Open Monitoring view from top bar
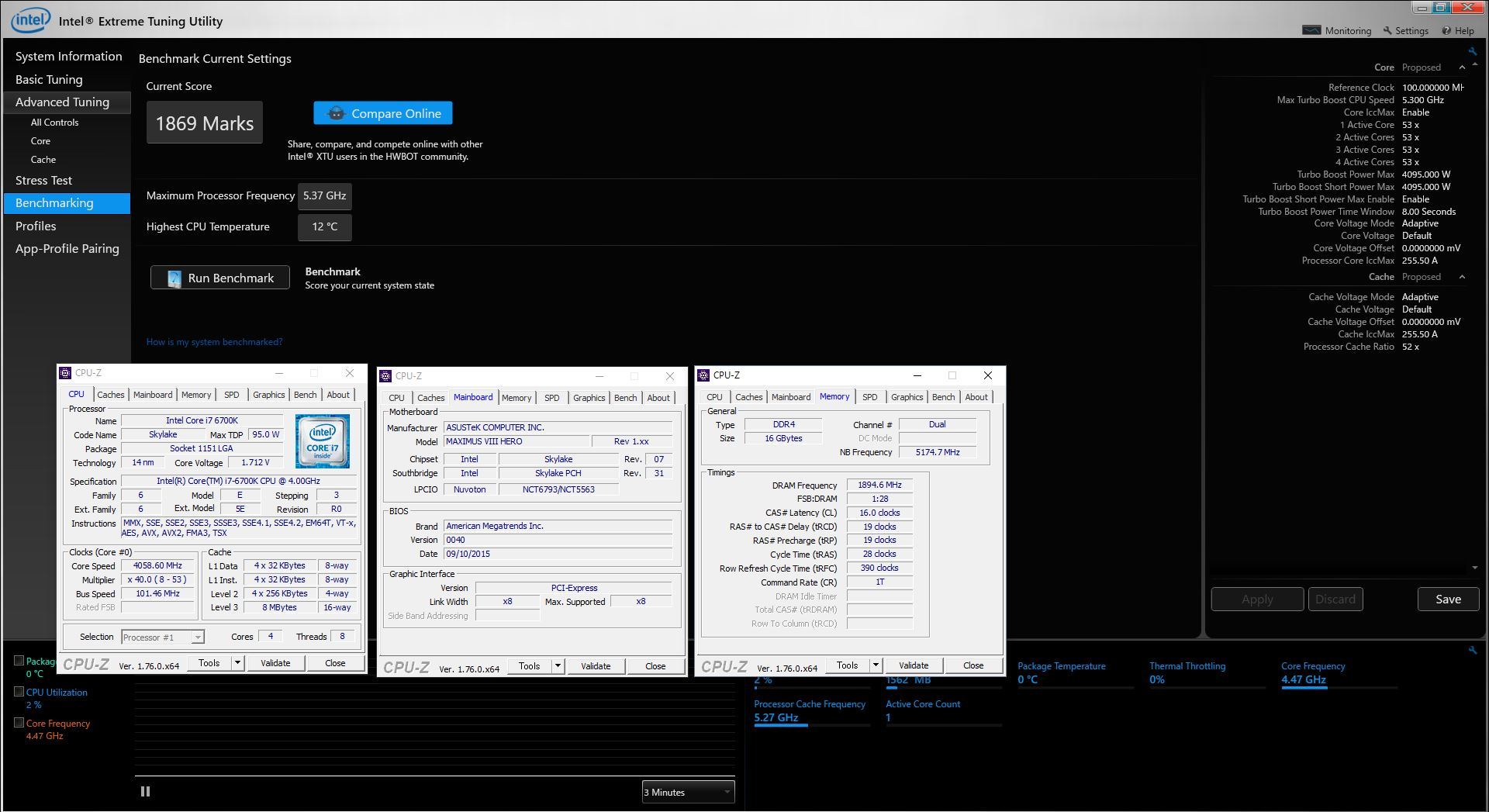The height and width of the screenshot is (812, 1489). click(1337, 30)
